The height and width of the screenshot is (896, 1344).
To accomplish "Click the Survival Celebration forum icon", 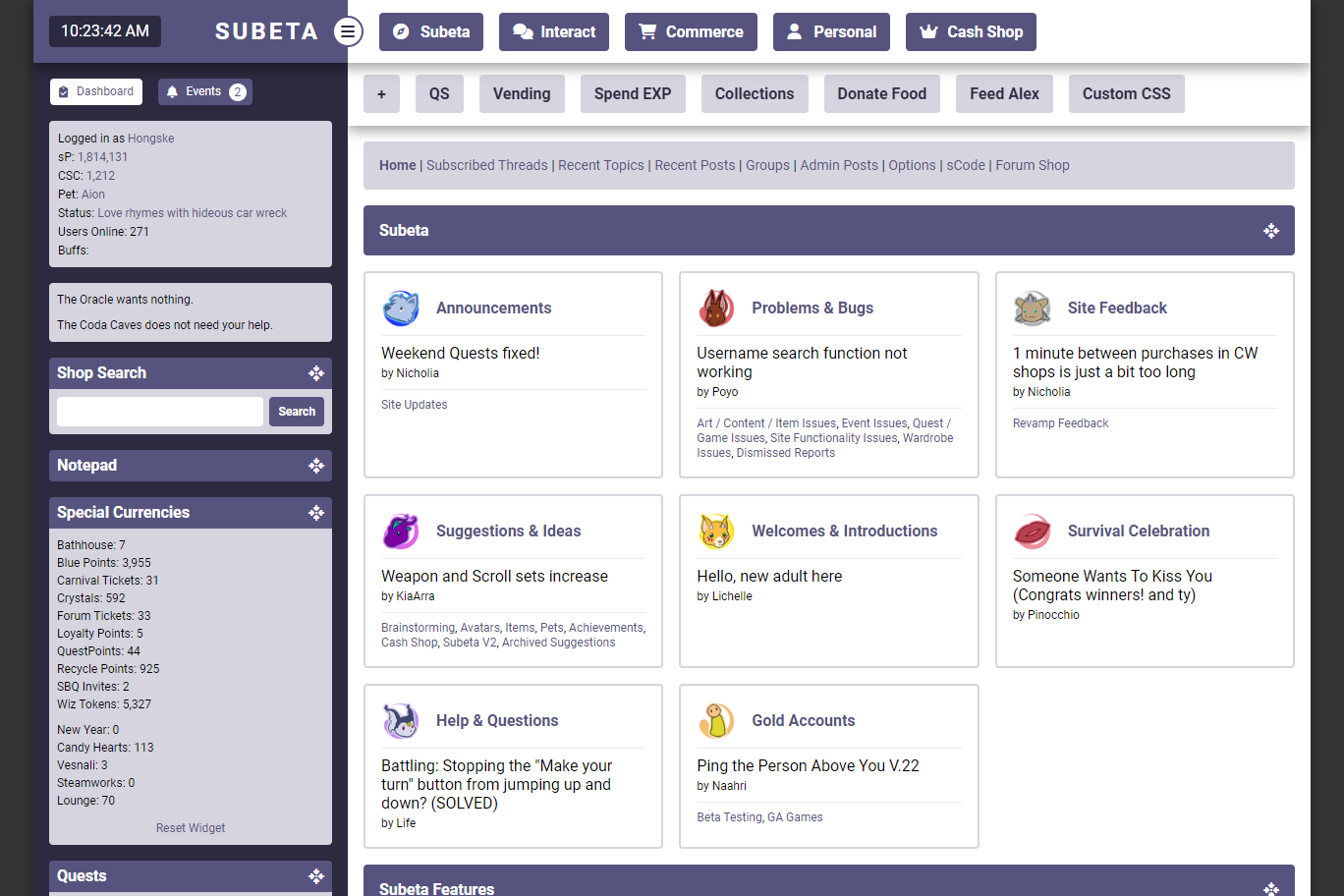I will (x=1033, y=532).
